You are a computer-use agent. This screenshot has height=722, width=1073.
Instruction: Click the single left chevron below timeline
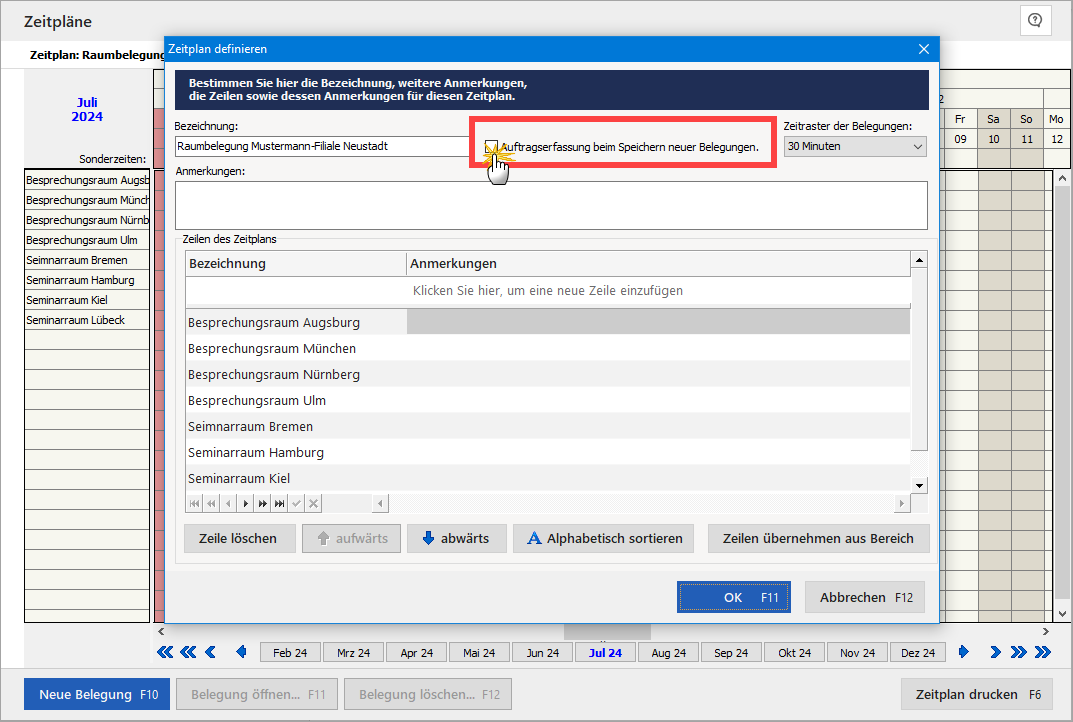point(210,653)
